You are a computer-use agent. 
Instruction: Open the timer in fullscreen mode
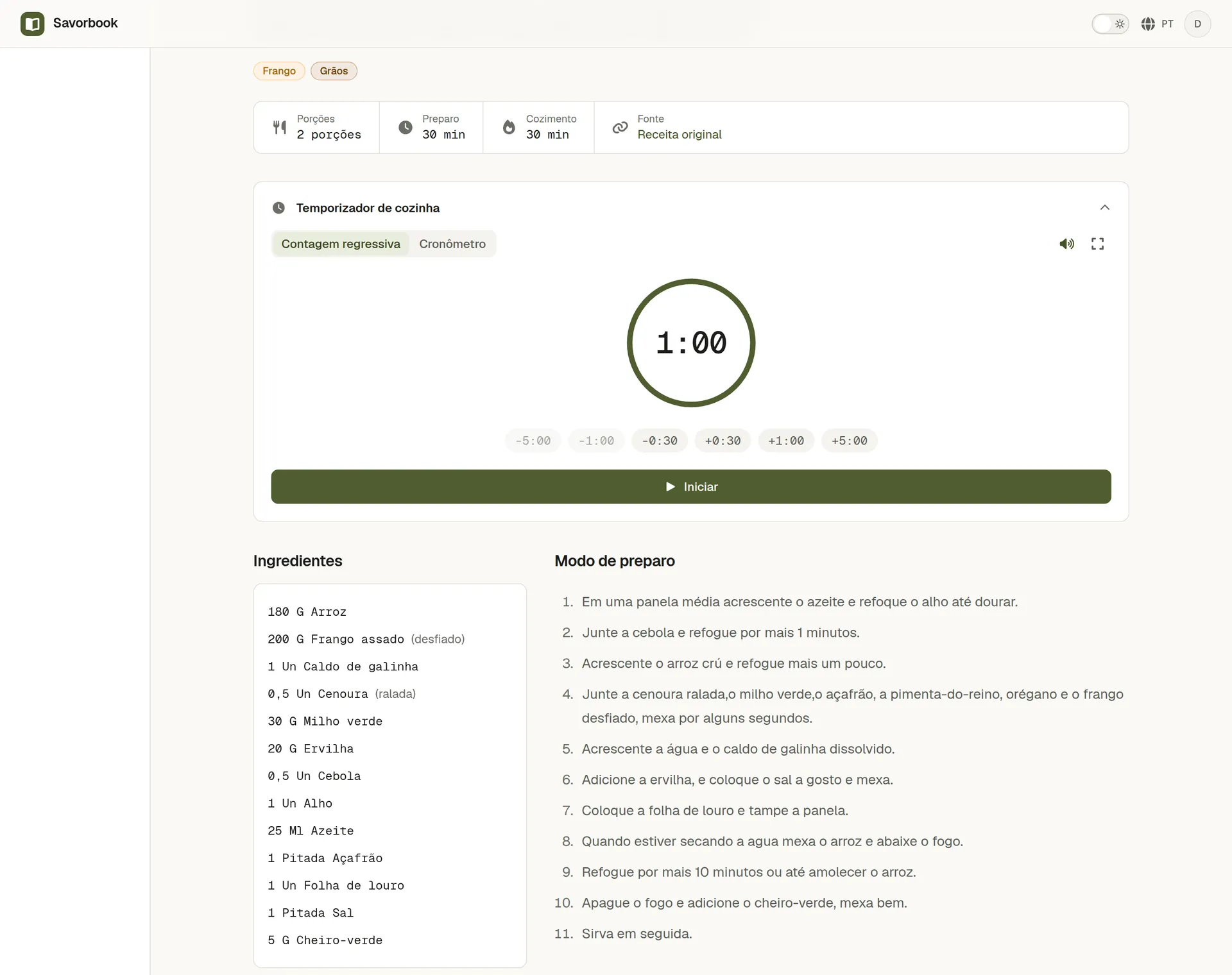(1097, 244)
